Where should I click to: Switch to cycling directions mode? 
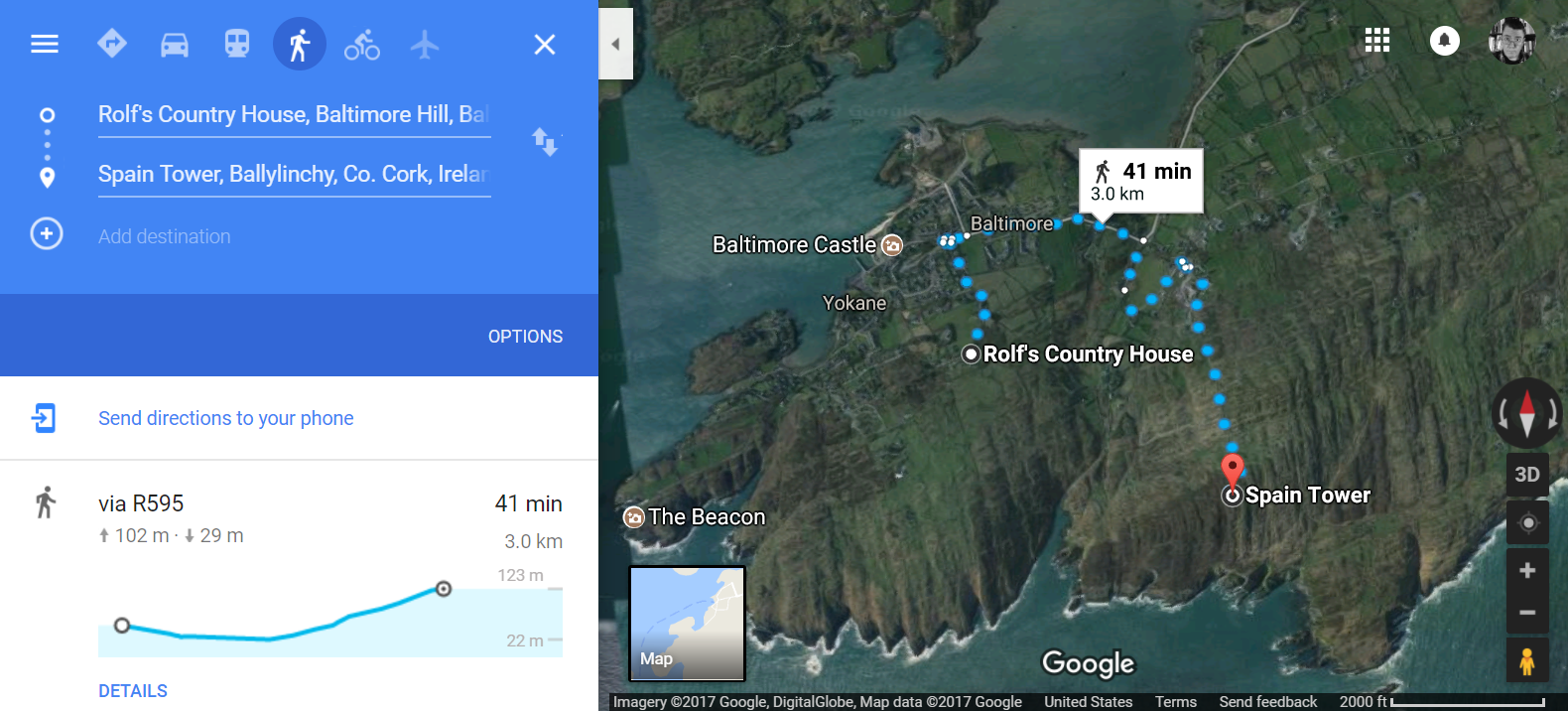362,45
